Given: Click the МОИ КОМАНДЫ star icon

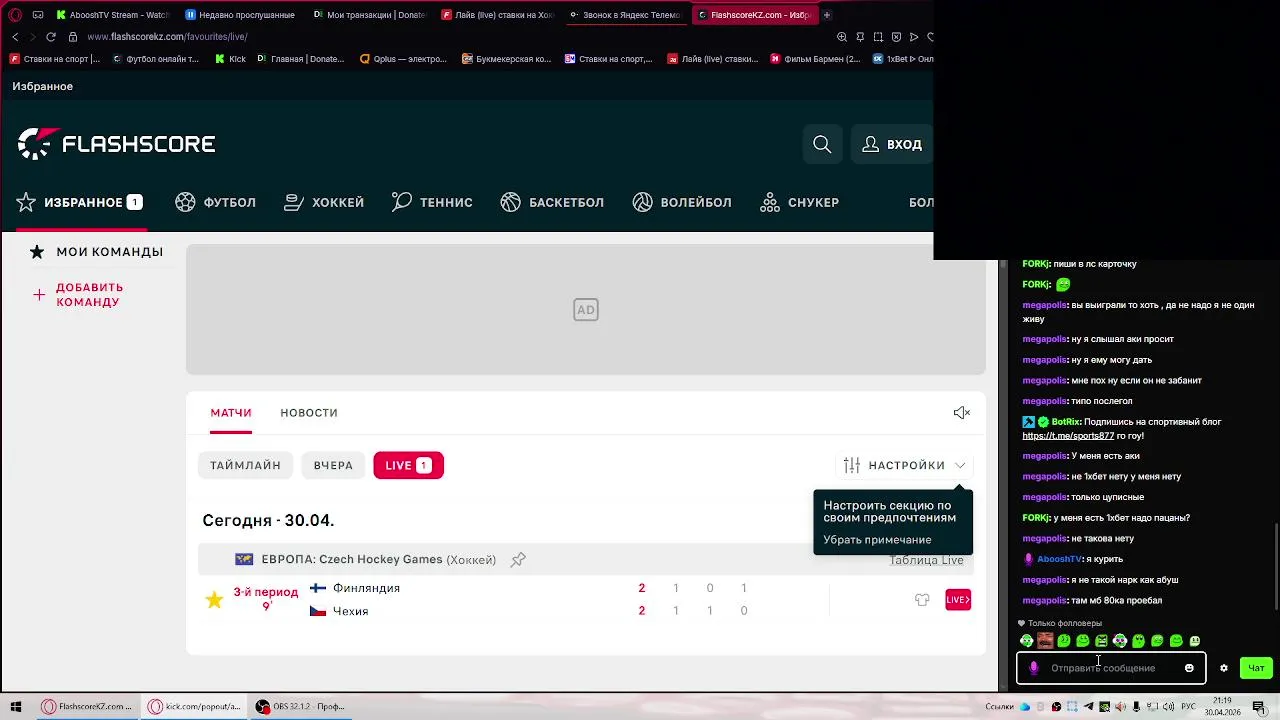Looking at the screenshot, I should click(x=37, y=252).
